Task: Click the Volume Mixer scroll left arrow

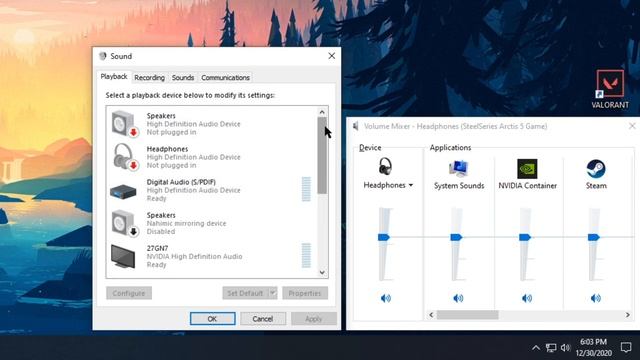Action: pos(431,315)
